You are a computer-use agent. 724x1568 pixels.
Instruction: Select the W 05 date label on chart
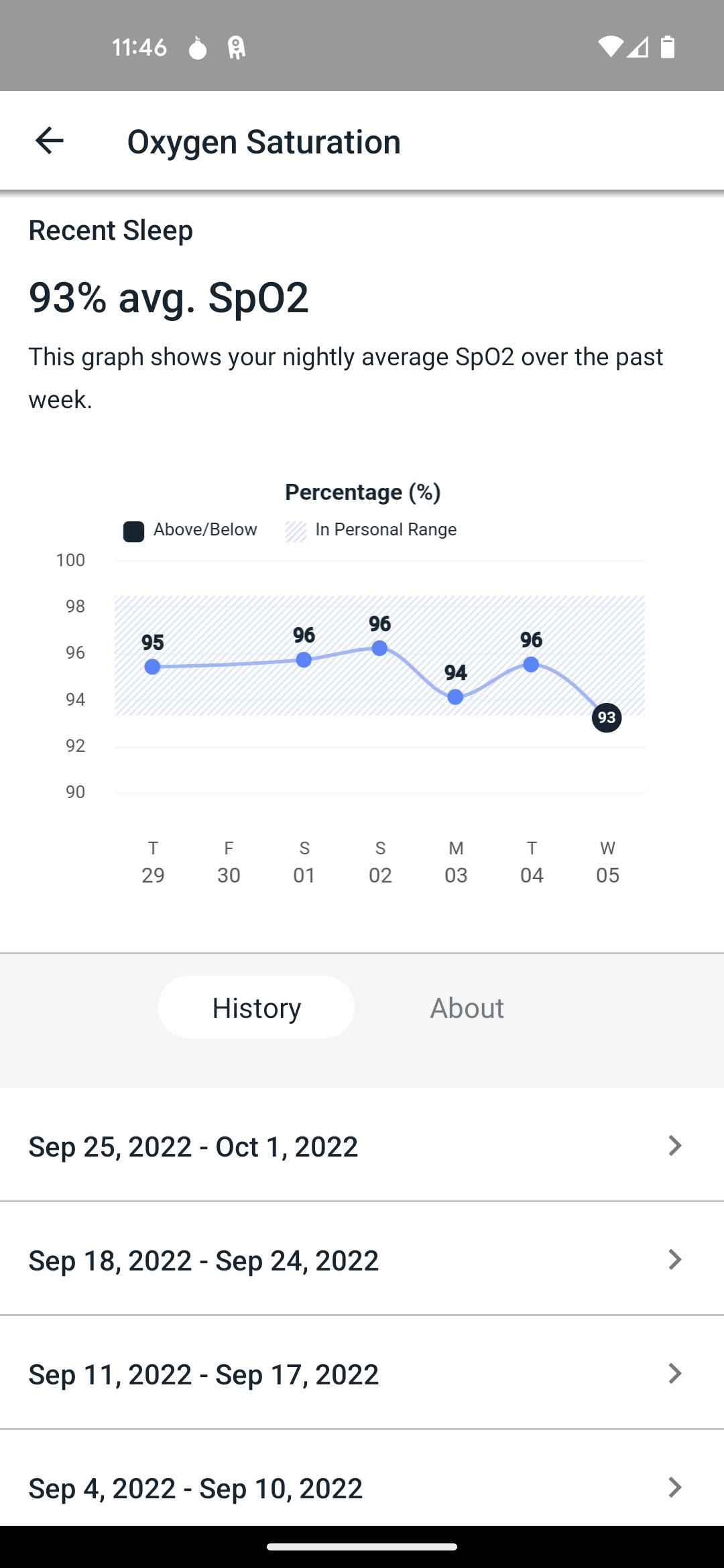tap(607, 862)
